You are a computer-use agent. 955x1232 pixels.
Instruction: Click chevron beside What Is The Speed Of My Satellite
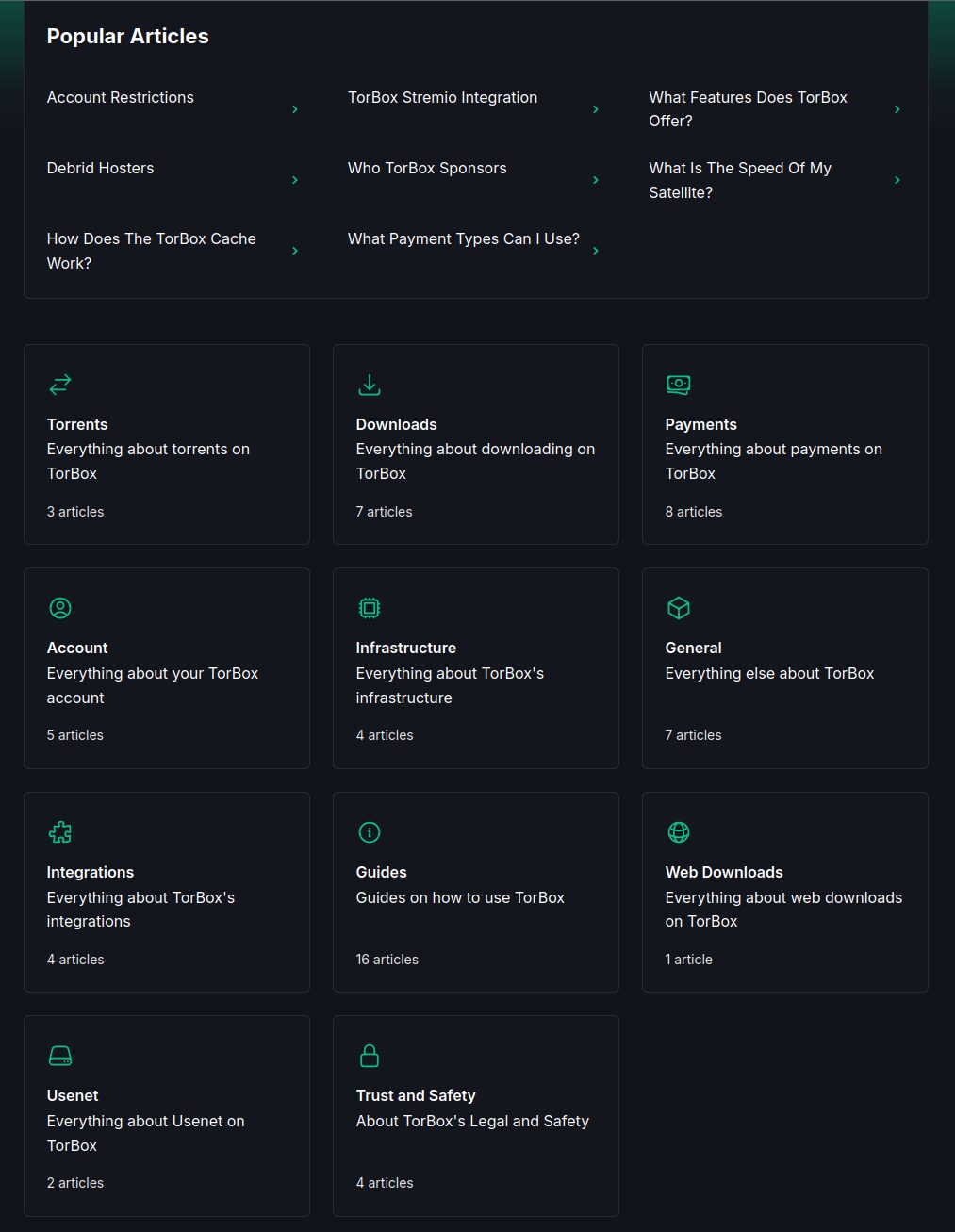tap(897, 180)
